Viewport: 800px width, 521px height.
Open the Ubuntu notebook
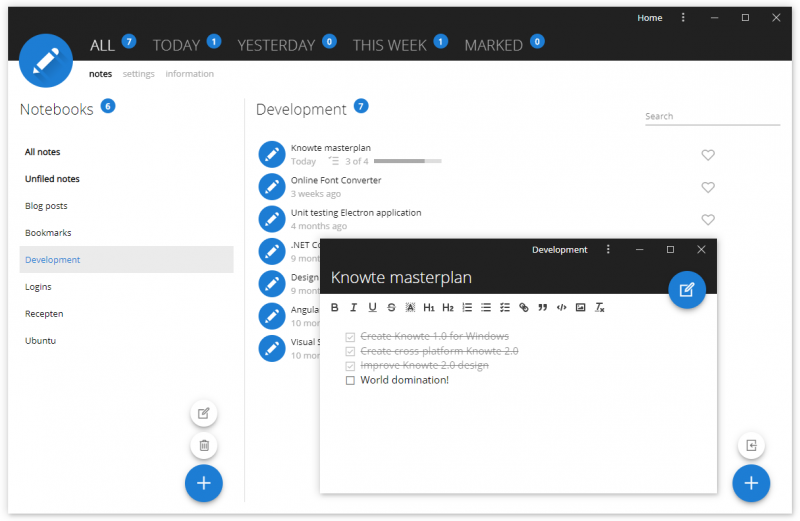pos(127,341)
